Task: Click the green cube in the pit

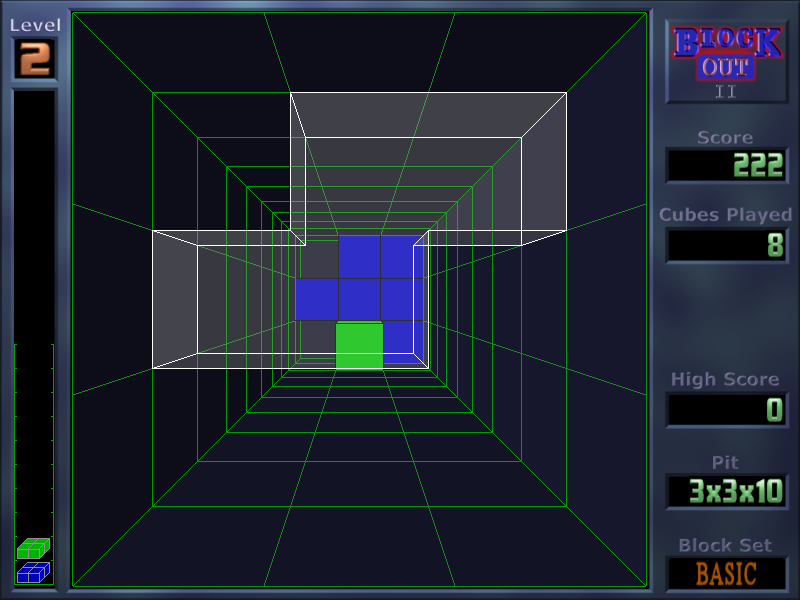Action: point(359,345)
